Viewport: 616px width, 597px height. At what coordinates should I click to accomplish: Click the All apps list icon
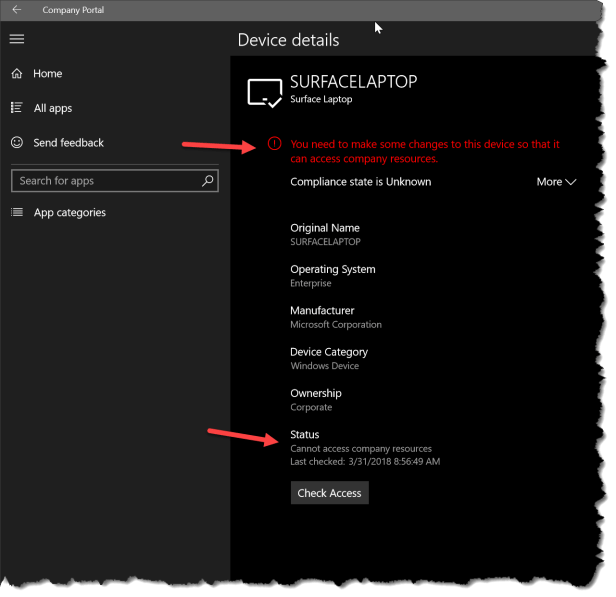[16, 108]
